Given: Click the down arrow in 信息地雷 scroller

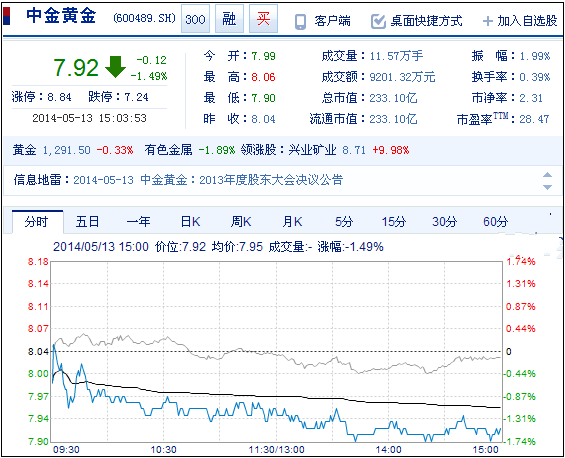Looking at the screenshot, I should [547, 187].
